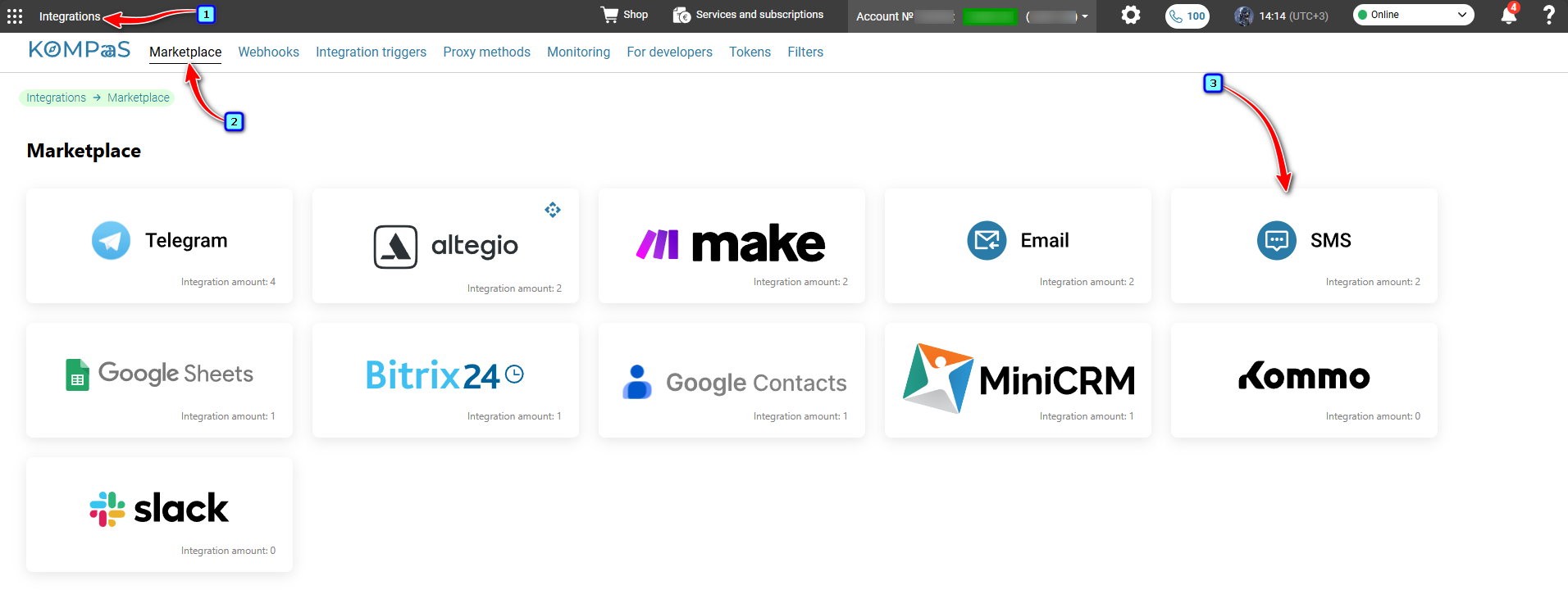Screen dimensions: 1568x590
Task: Open the Bitrix24 integration card
Action: 445,380
